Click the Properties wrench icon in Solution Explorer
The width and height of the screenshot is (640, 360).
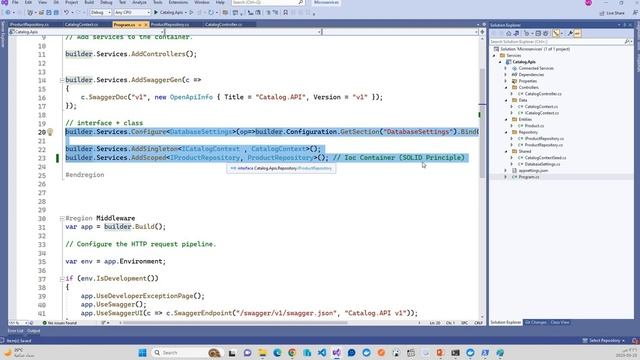pyautogui.click(x=570, y=33)
